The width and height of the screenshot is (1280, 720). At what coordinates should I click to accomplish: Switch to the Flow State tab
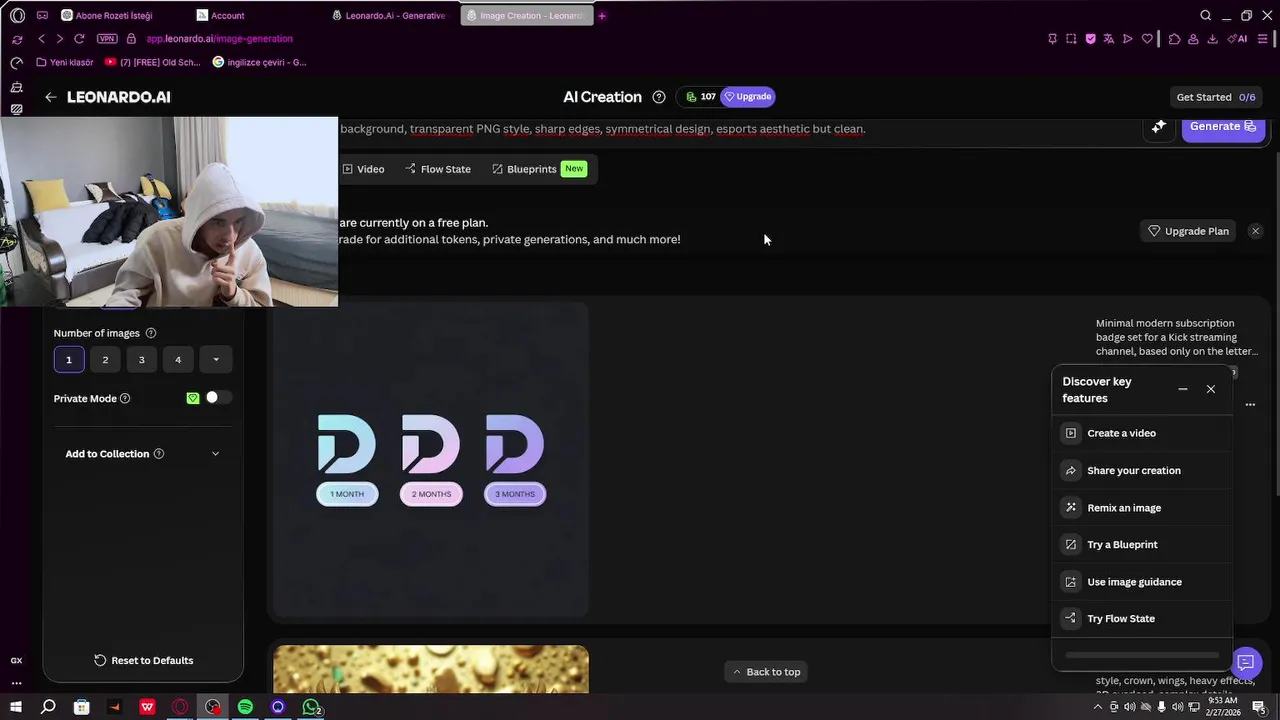click(x=438, y=169)
